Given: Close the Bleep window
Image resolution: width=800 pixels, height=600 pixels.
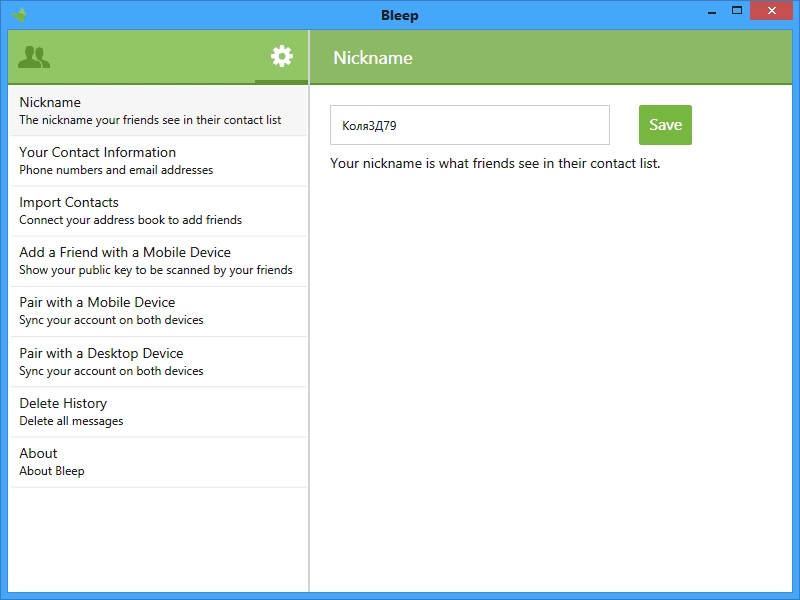Looking at the screenshot, I should [x=771, y=11].
